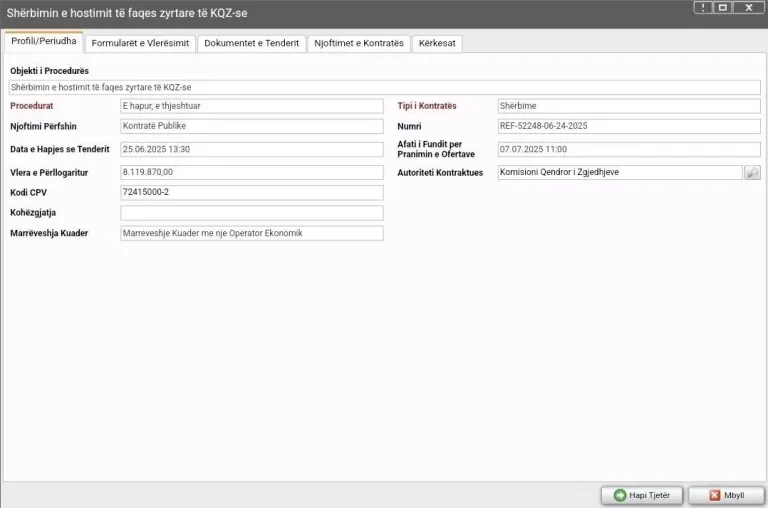Open the Dokumentet e Tenderit tab
The image size is (768, 508).
tap(251, 43)
